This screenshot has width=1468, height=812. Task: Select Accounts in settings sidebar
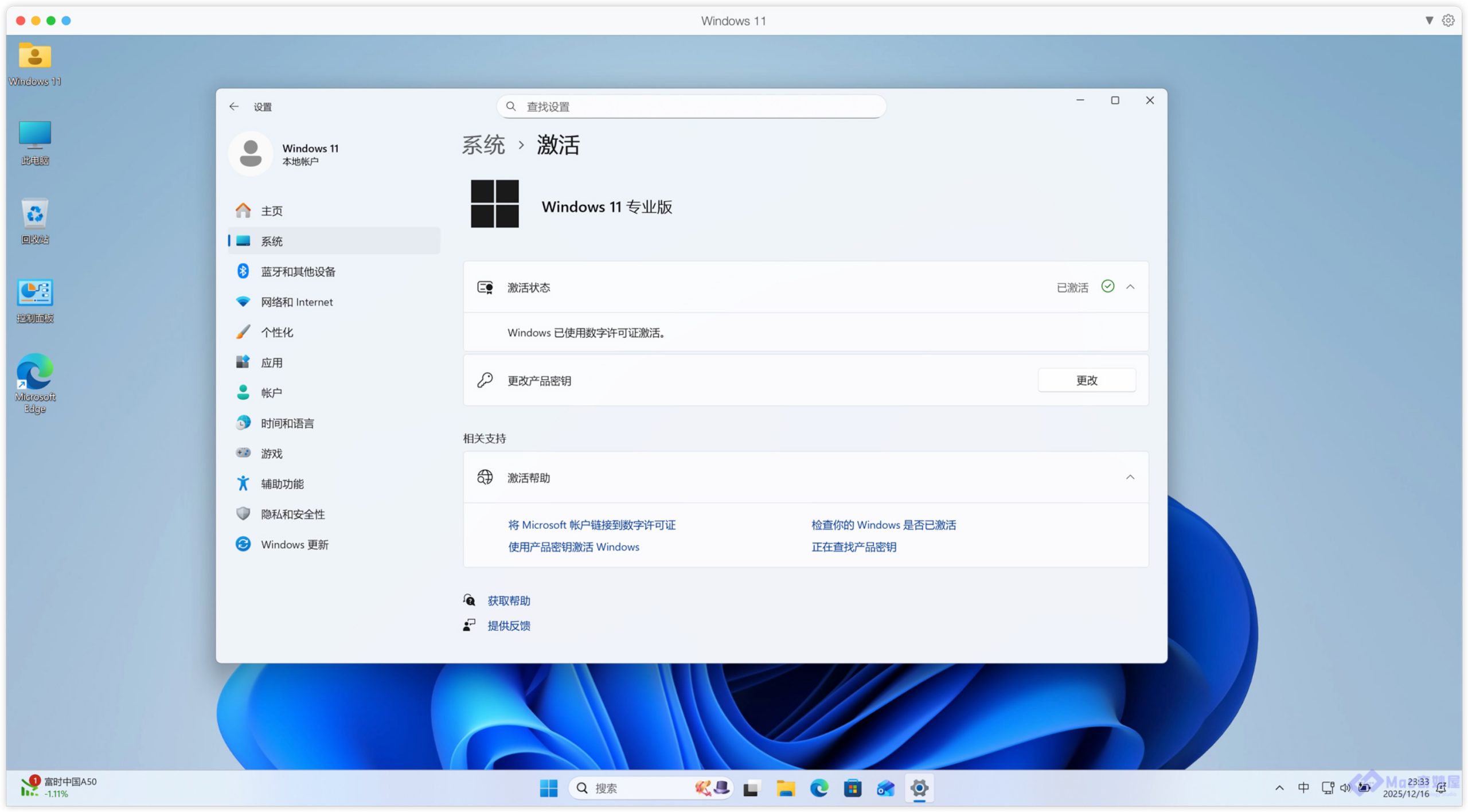click(x=271, y=393)
